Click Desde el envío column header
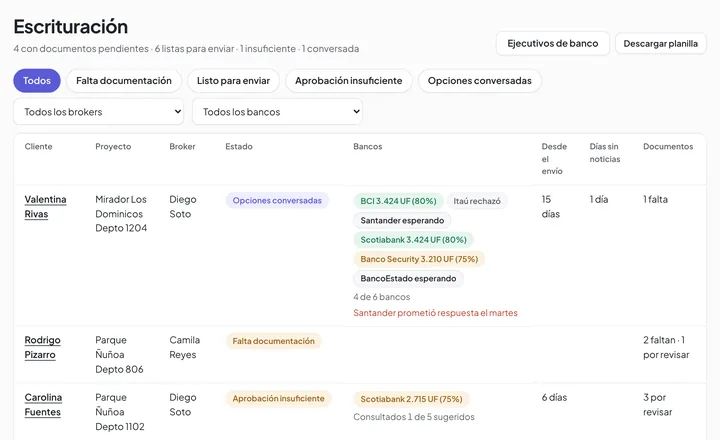 (554, 158)
